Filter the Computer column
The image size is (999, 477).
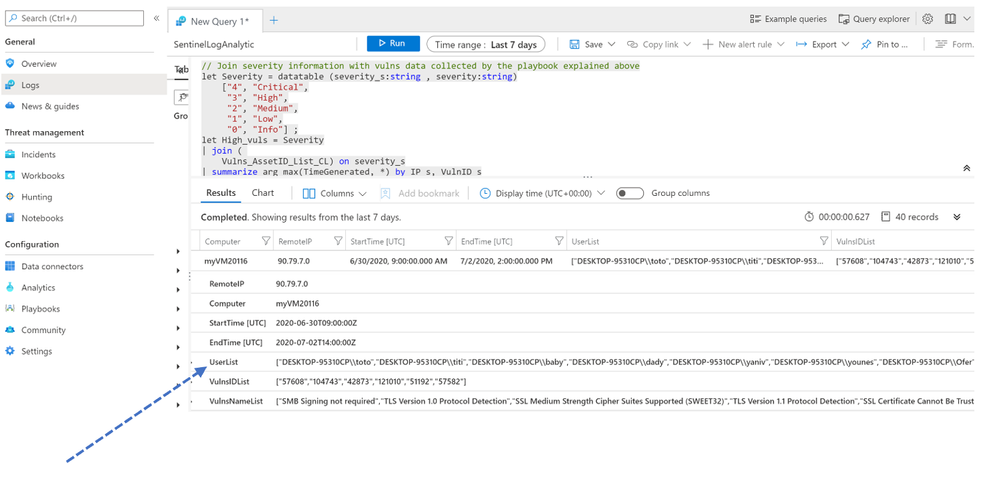click(266, 241)
